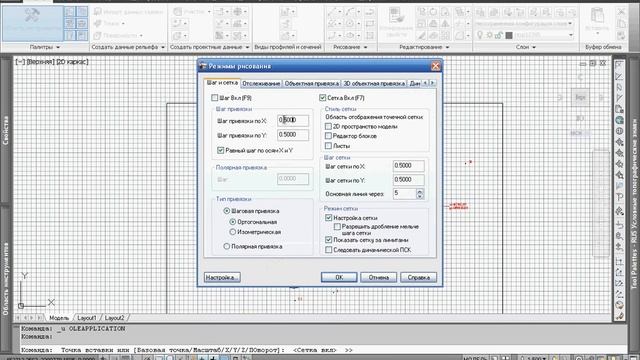The image size is (640, 360).
Task: Show earlier dialog tabs with left arrow
Action: click(425, 83)
